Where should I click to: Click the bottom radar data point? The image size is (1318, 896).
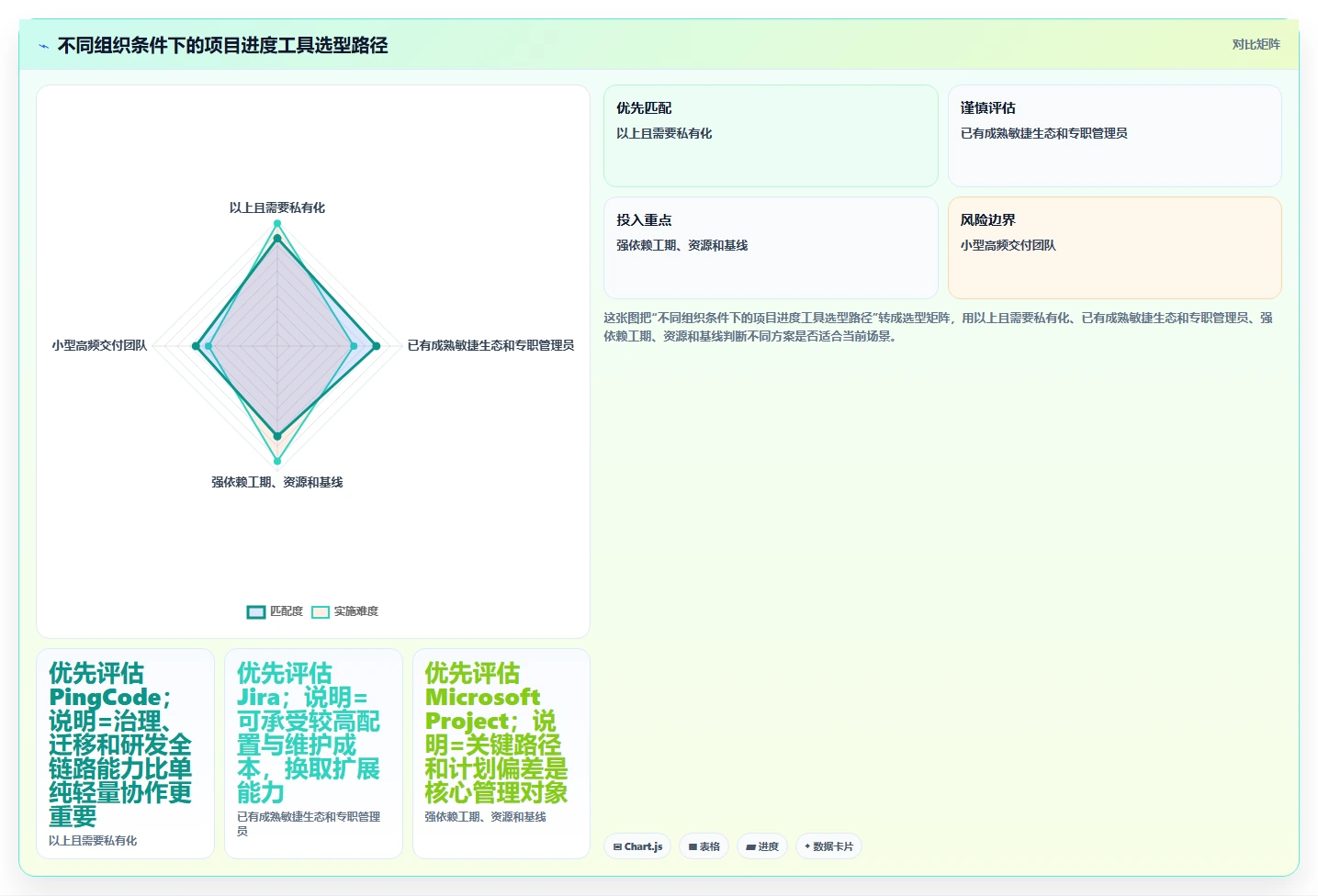click(277, 462)
